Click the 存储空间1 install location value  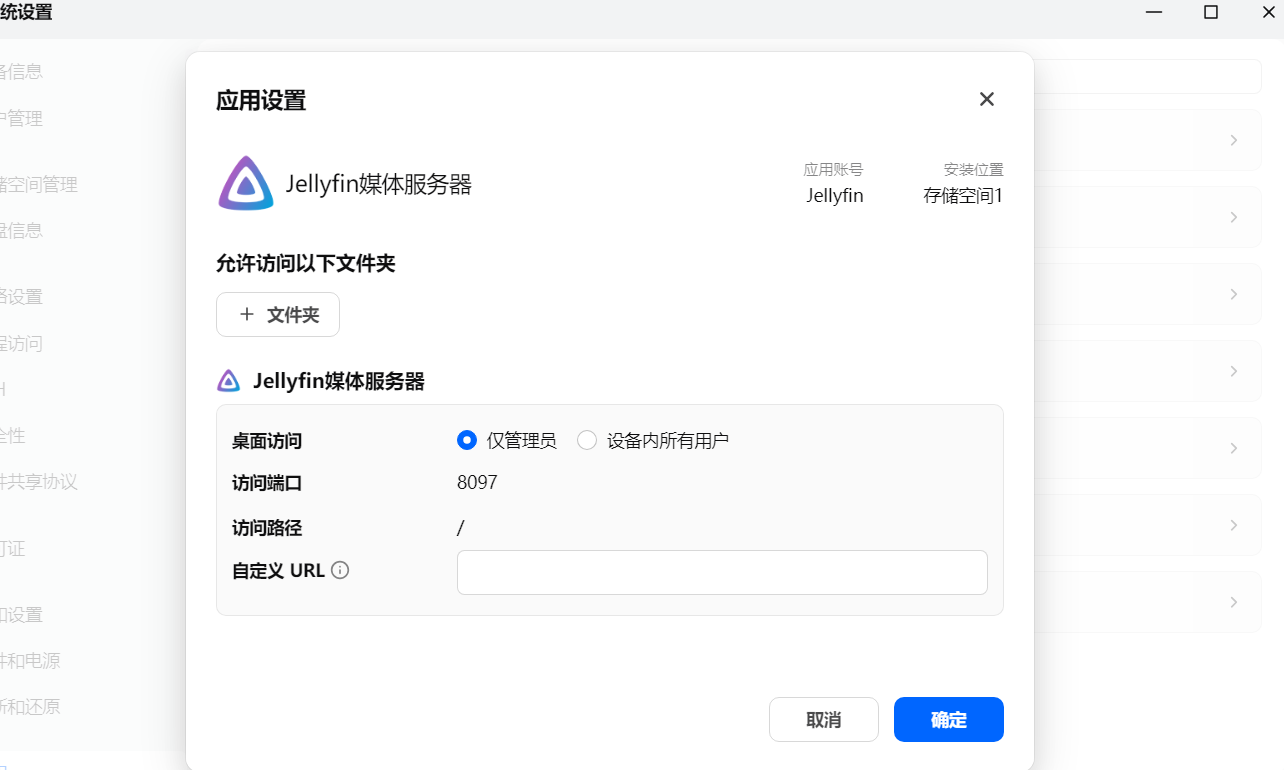(963, 196)
